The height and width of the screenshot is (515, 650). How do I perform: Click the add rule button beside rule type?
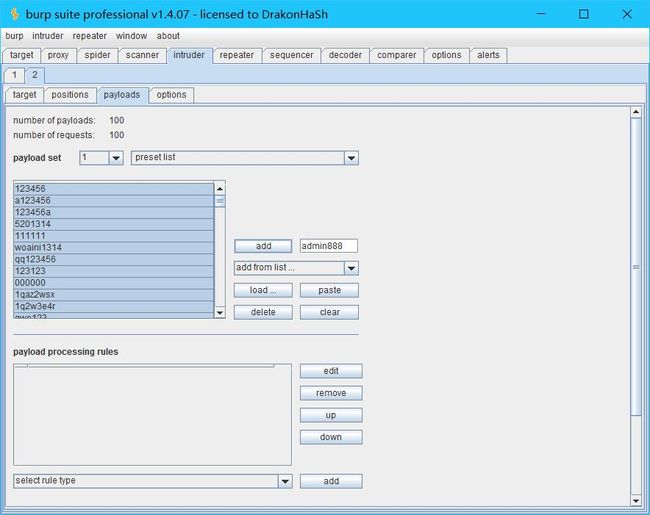click(331, 481)
